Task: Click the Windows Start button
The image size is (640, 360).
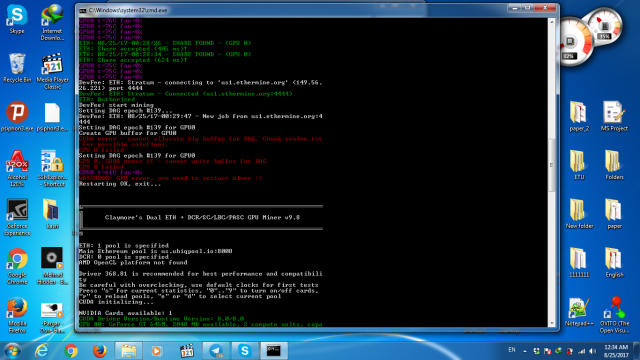Action: point(12,351)
